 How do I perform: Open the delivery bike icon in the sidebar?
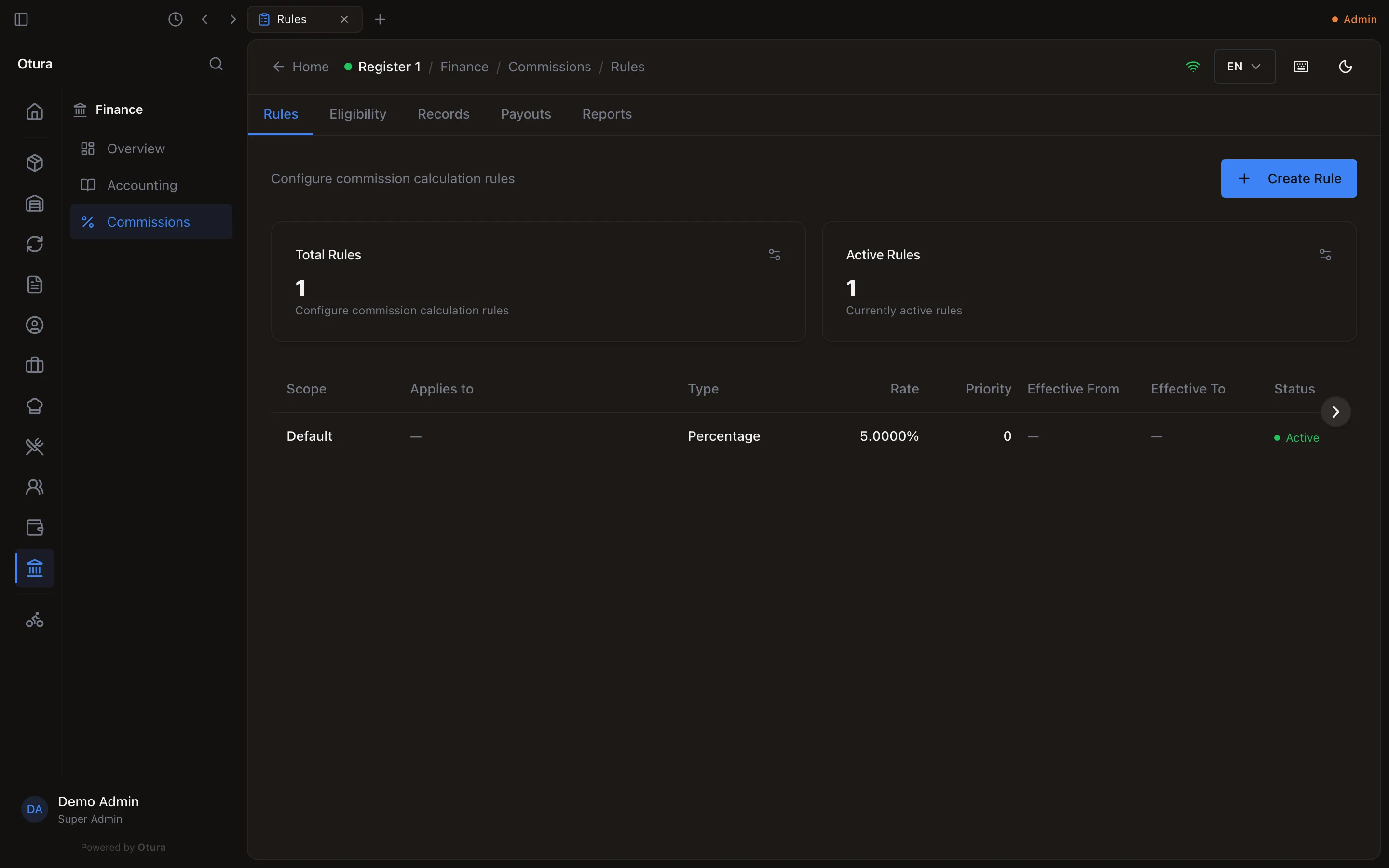click(34, 620)
